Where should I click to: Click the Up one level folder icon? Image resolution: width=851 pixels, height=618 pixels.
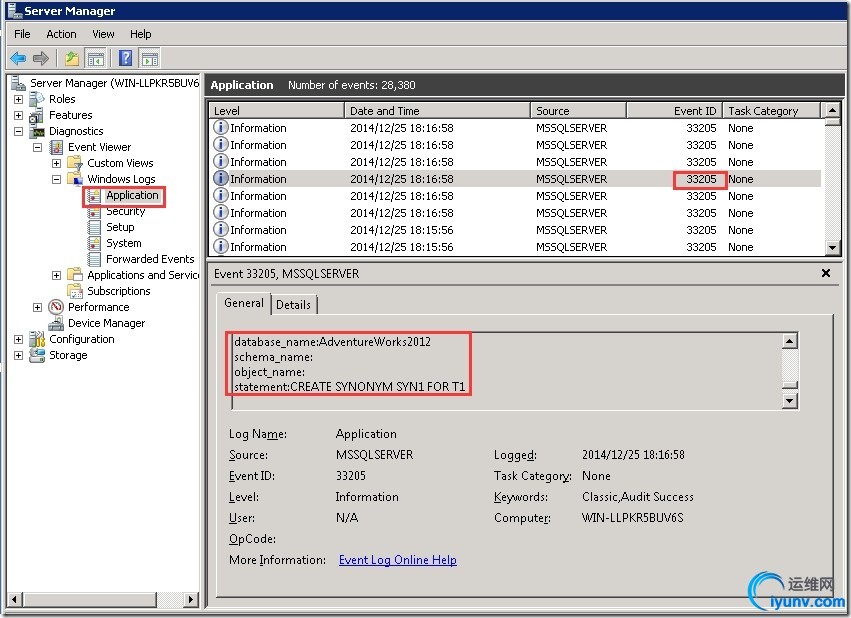point(72,58)
